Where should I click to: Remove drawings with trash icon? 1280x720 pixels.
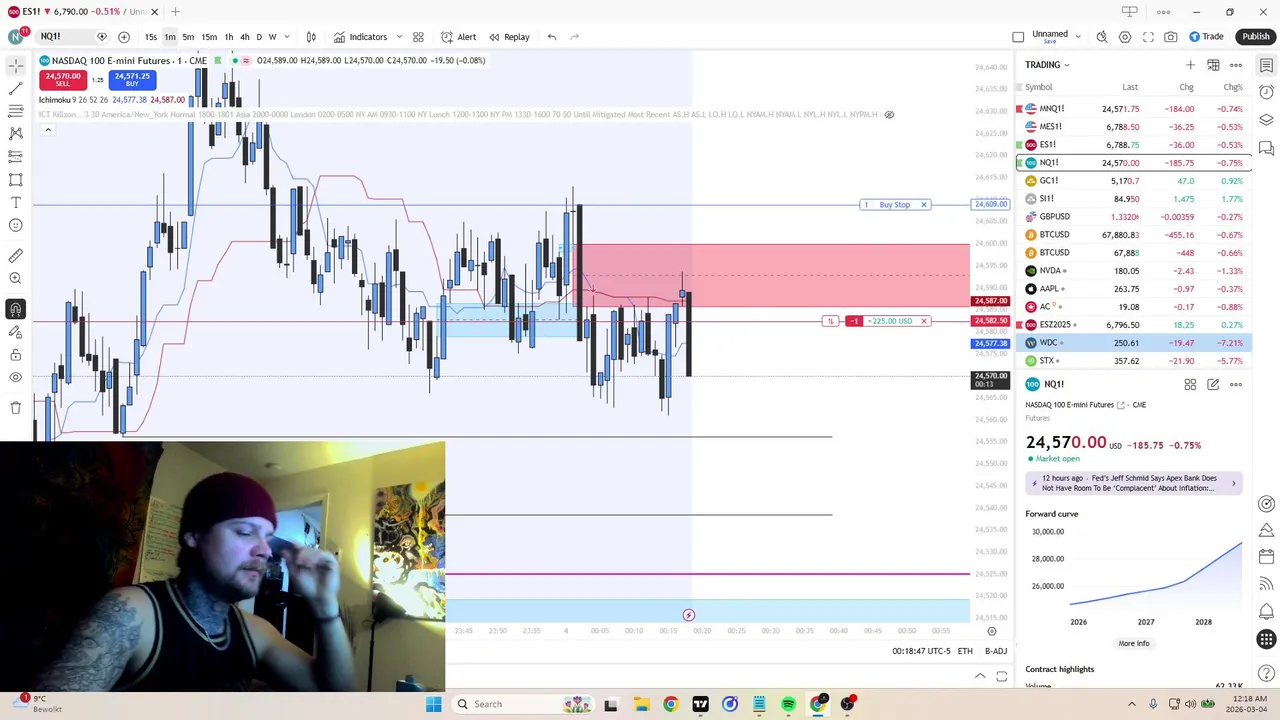pos(15,408)
